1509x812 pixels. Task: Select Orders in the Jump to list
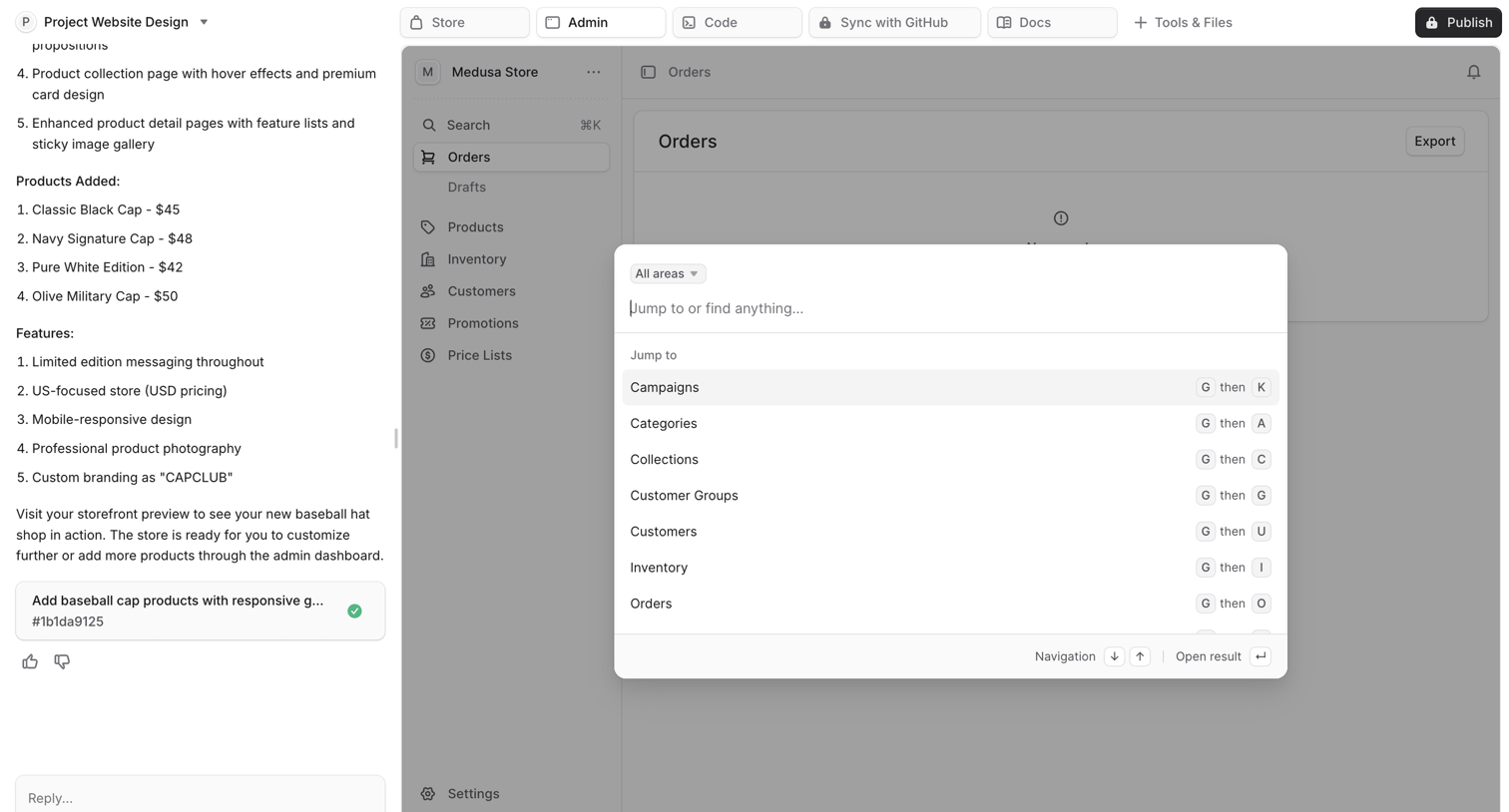(x=950, y=603)
